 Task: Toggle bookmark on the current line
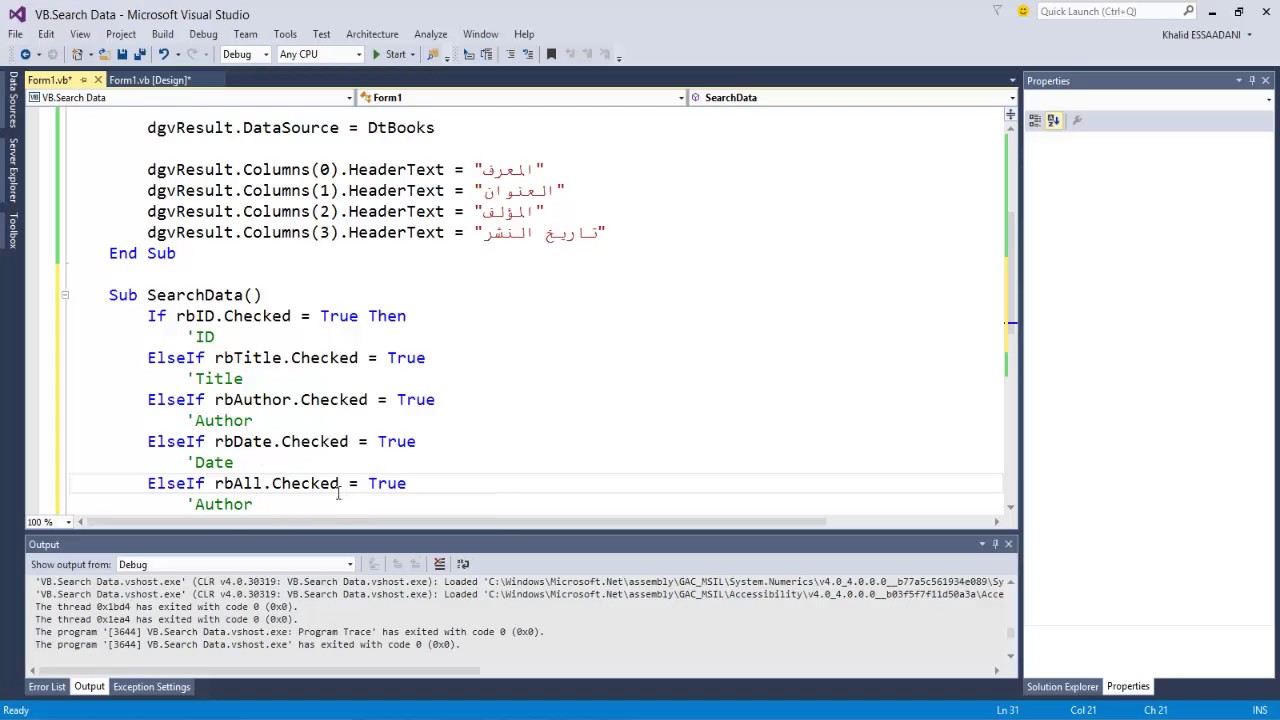tap(551, 54)
